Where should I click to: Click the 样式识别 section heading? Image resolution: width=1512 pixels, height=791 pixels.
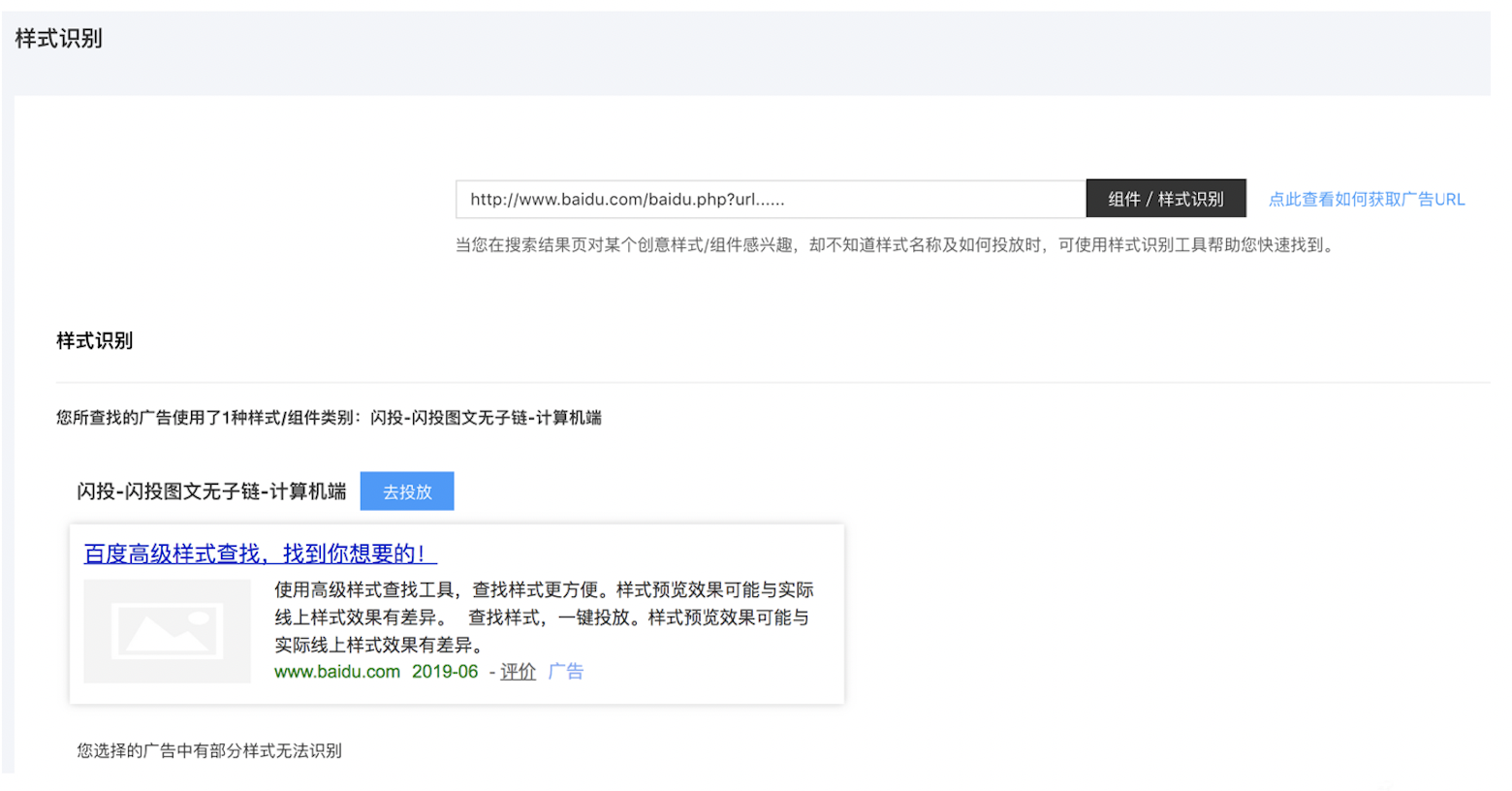pos(94,341)
